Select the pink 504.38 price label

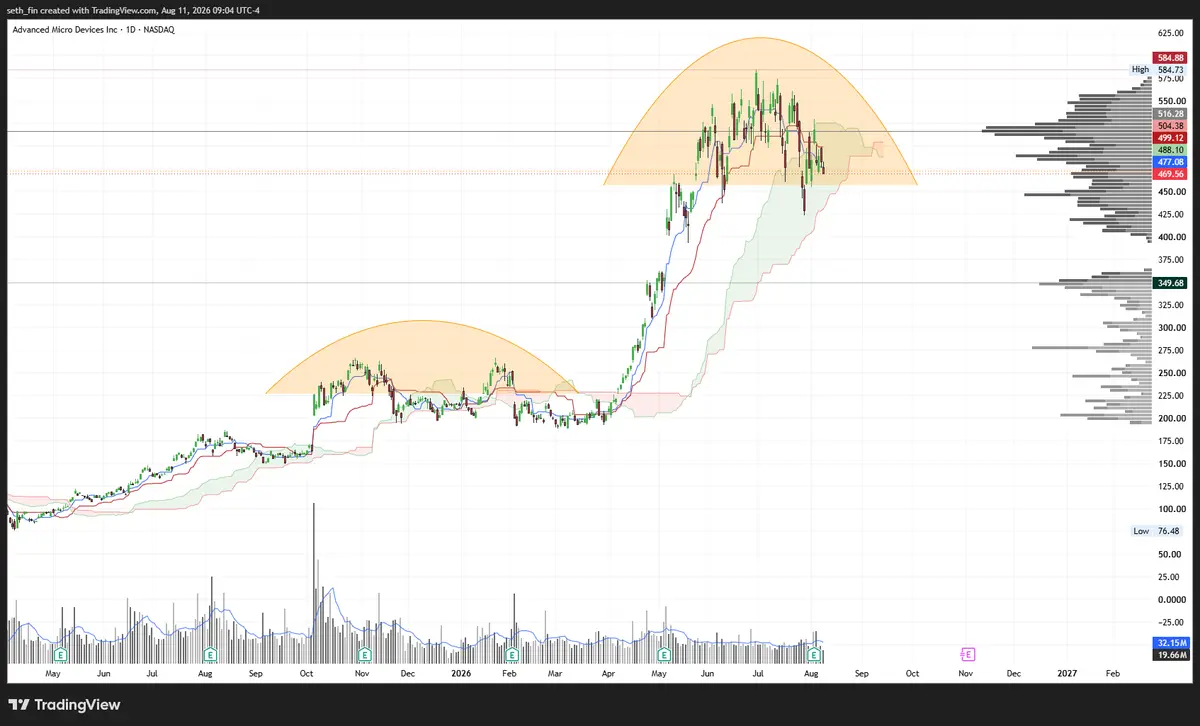coord(1170,126)
